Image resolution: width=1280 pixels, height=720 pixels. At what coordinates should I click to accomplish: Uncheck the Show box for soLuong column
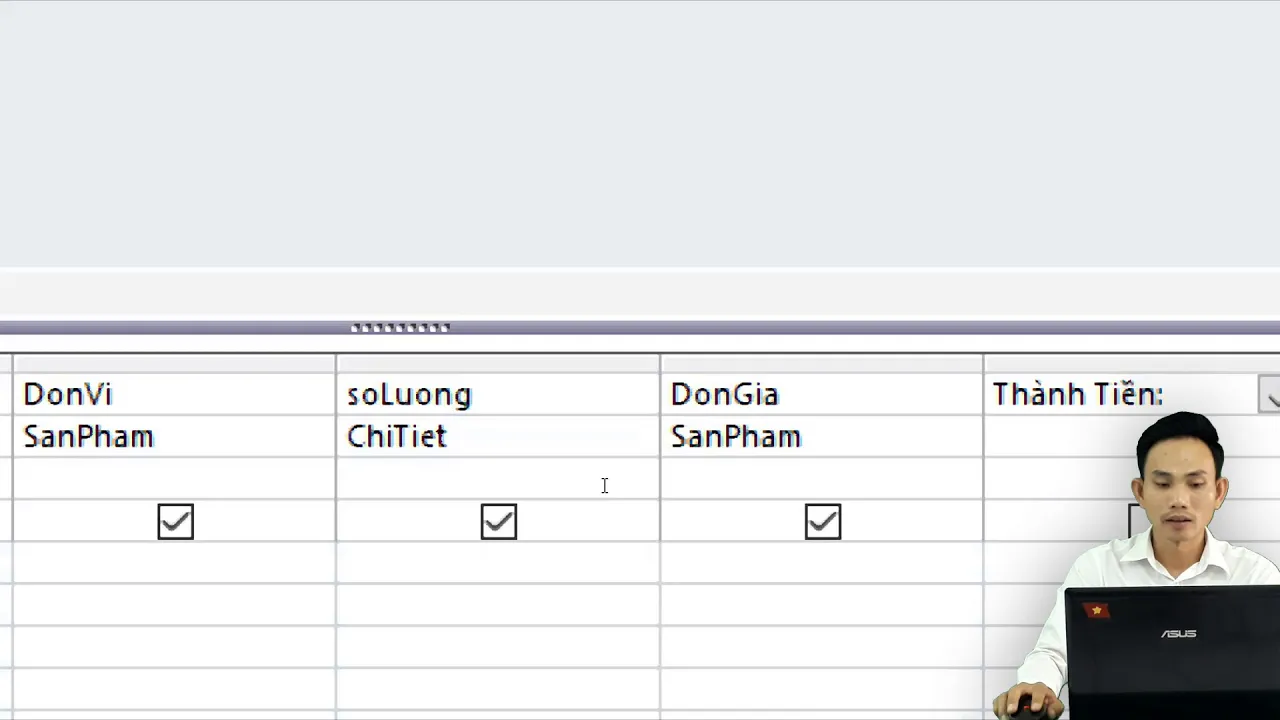tap(499, 521)
